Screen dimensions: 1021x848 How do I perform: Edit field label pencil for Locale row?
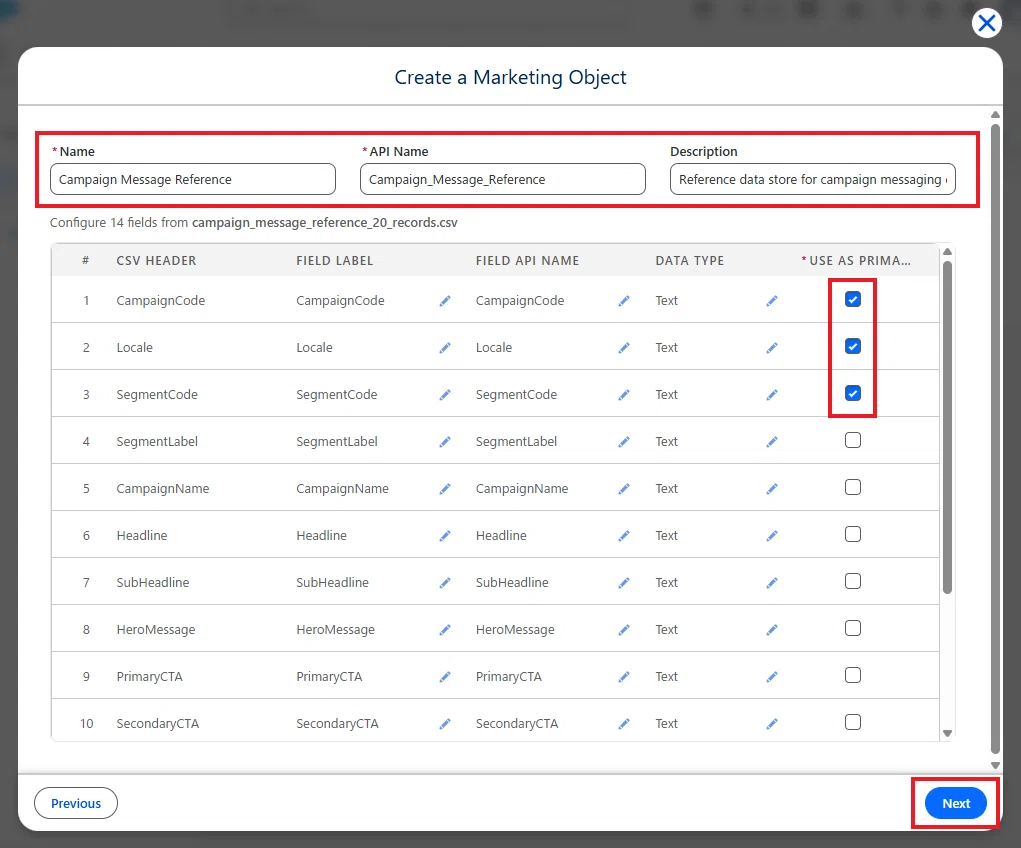tap(445, 348)
